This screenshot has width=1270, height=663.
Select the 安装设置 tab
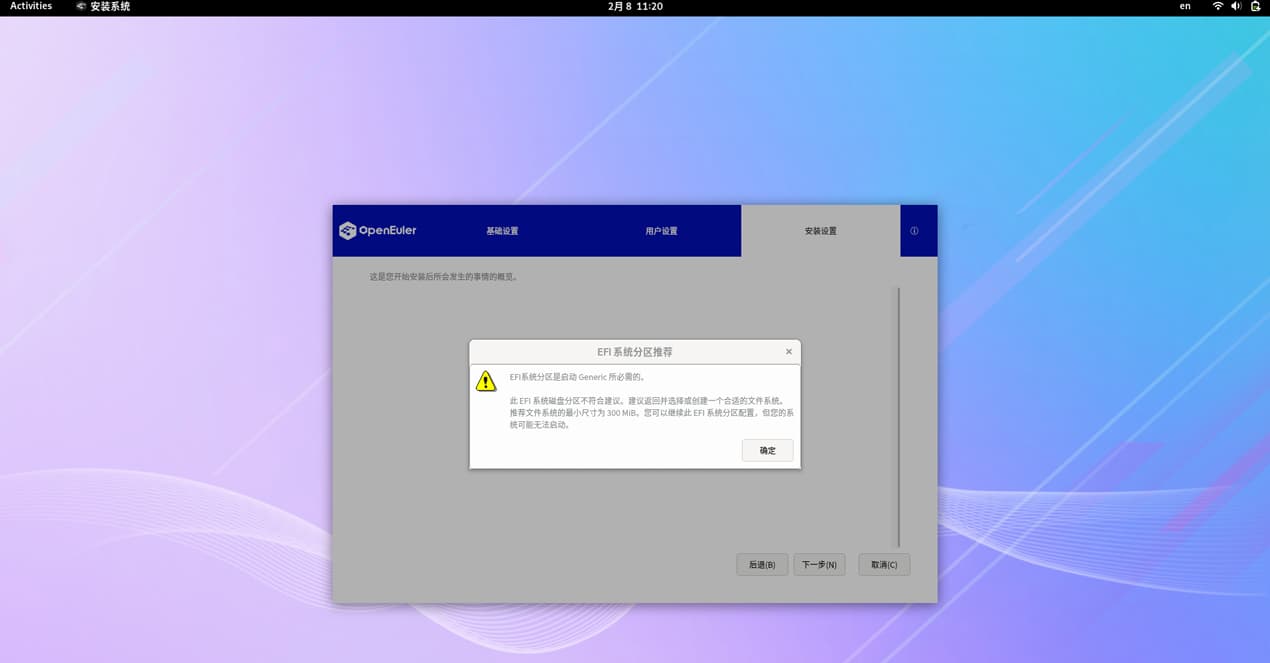[820, 231]
